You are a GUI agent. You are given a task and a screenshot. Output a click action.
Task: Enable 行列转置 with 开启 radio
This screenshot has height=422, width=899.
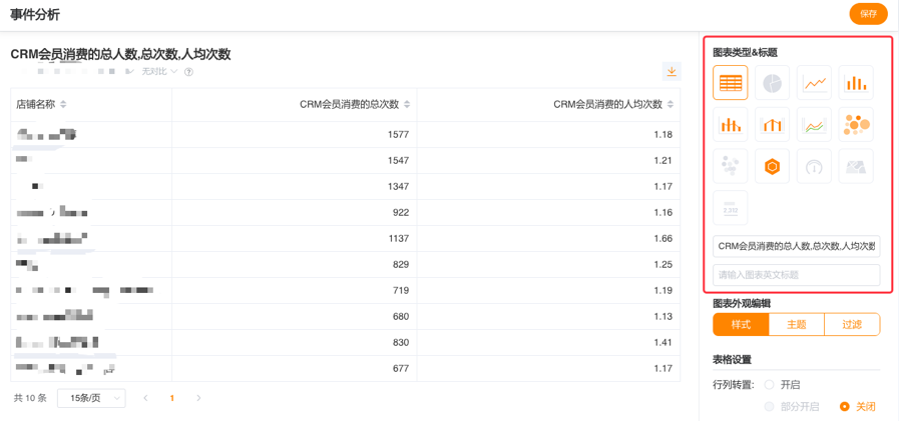(x=769, y=384)
